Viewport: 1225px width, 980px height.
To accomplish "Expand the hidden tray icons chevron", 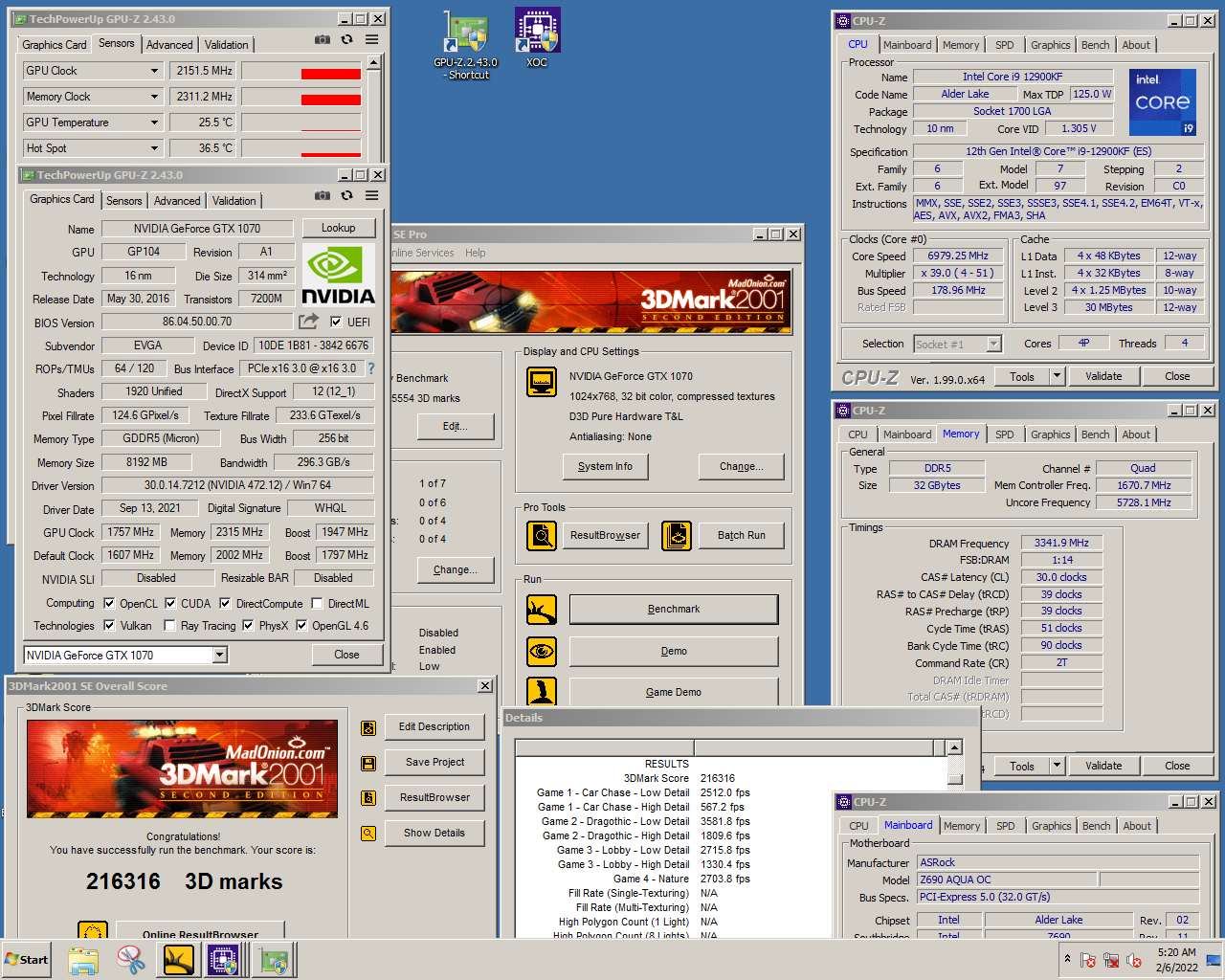I will click(x=1067, y=959).
